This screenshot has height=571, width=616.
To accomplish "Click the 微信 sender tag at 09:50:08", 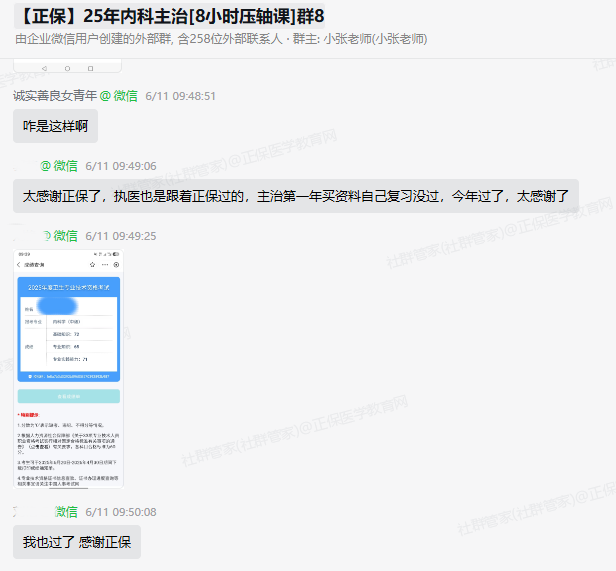I will point(65,512).
